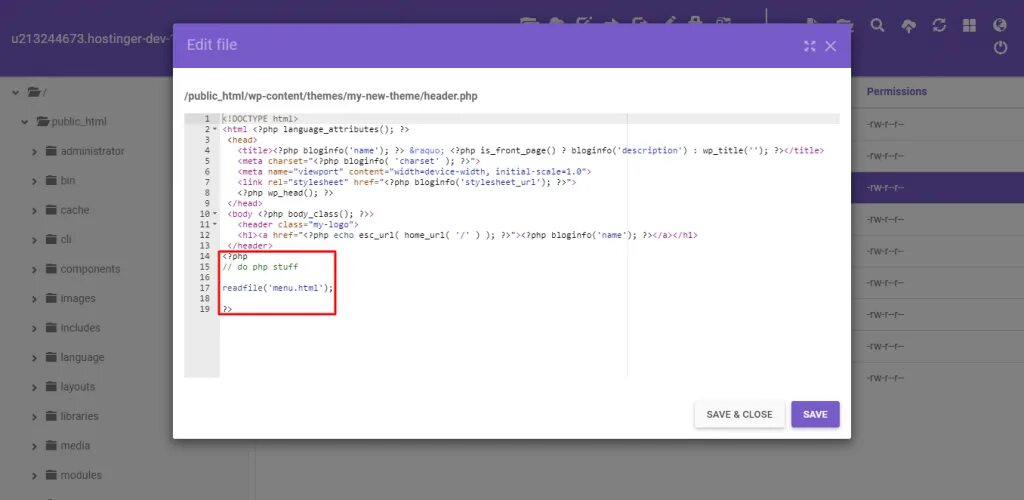Close the Edit file dialog
This screenshot has width=1024, height=500.
point(831,46)
